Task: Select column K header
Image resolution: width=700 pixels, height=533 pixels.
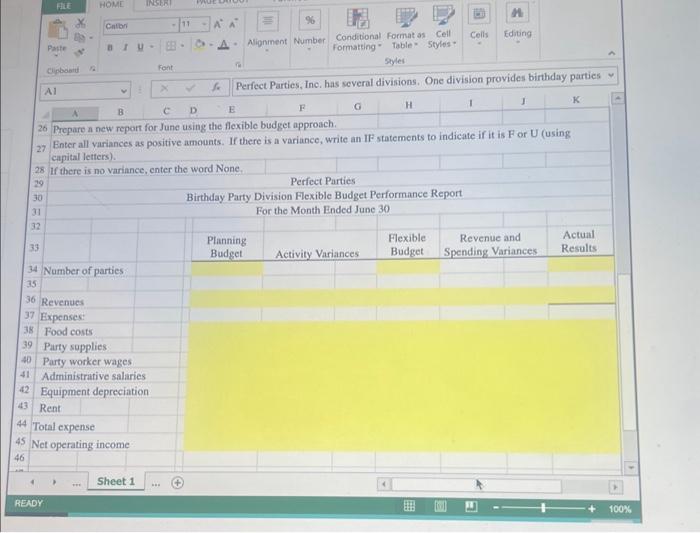Action: [576, 100]
